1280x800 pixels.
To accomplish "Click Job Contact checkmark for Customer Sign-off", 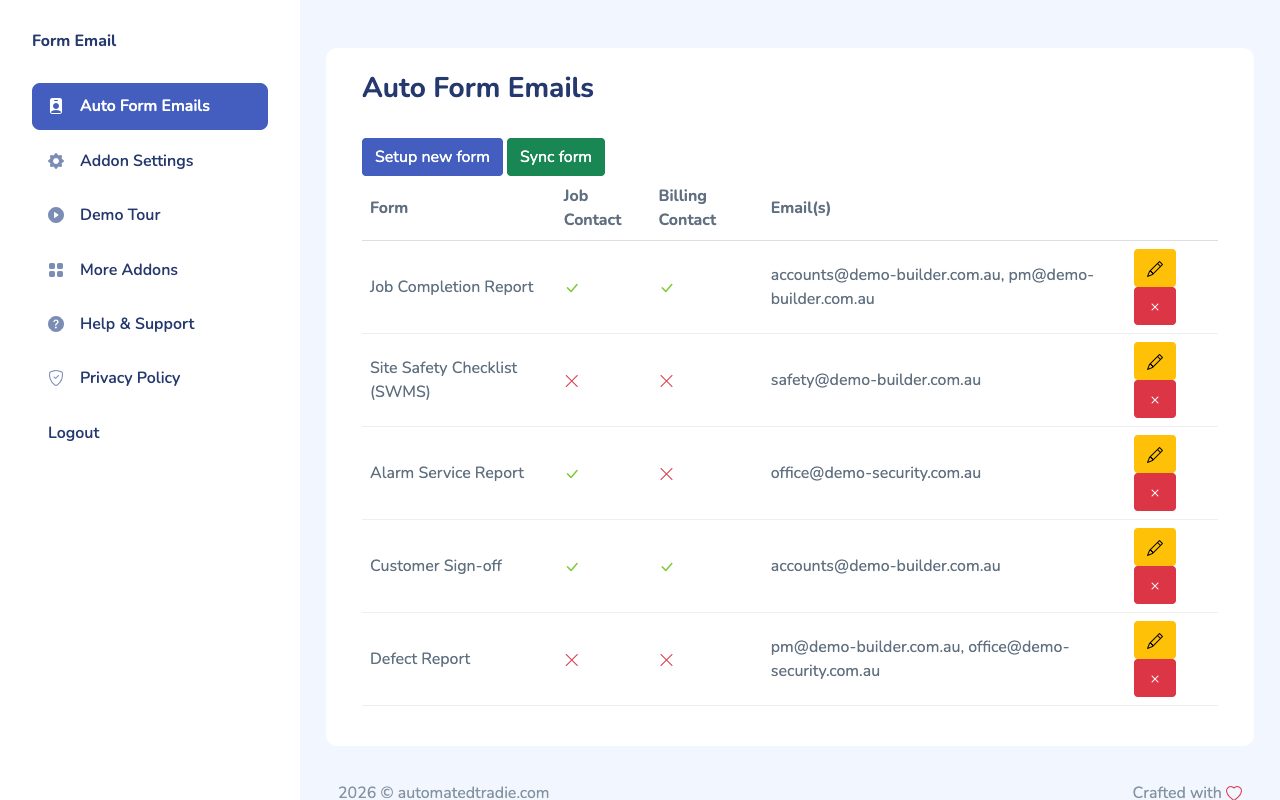I will 572,567.
